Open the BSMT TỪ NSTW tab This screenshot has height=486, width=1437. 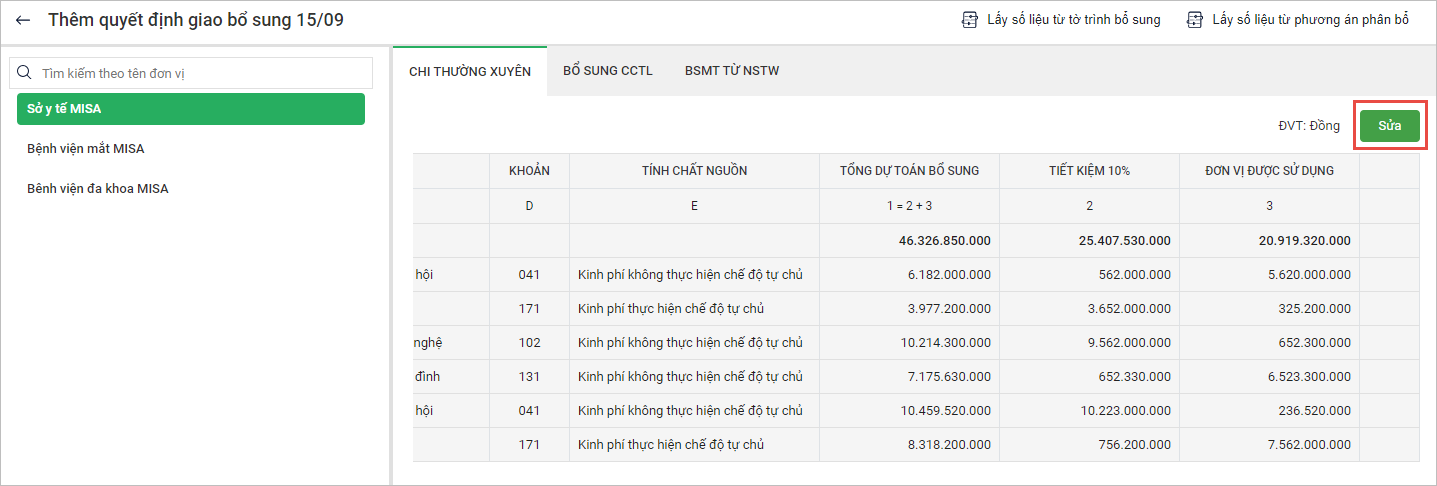pyautogui.click(x=732, y=71)
